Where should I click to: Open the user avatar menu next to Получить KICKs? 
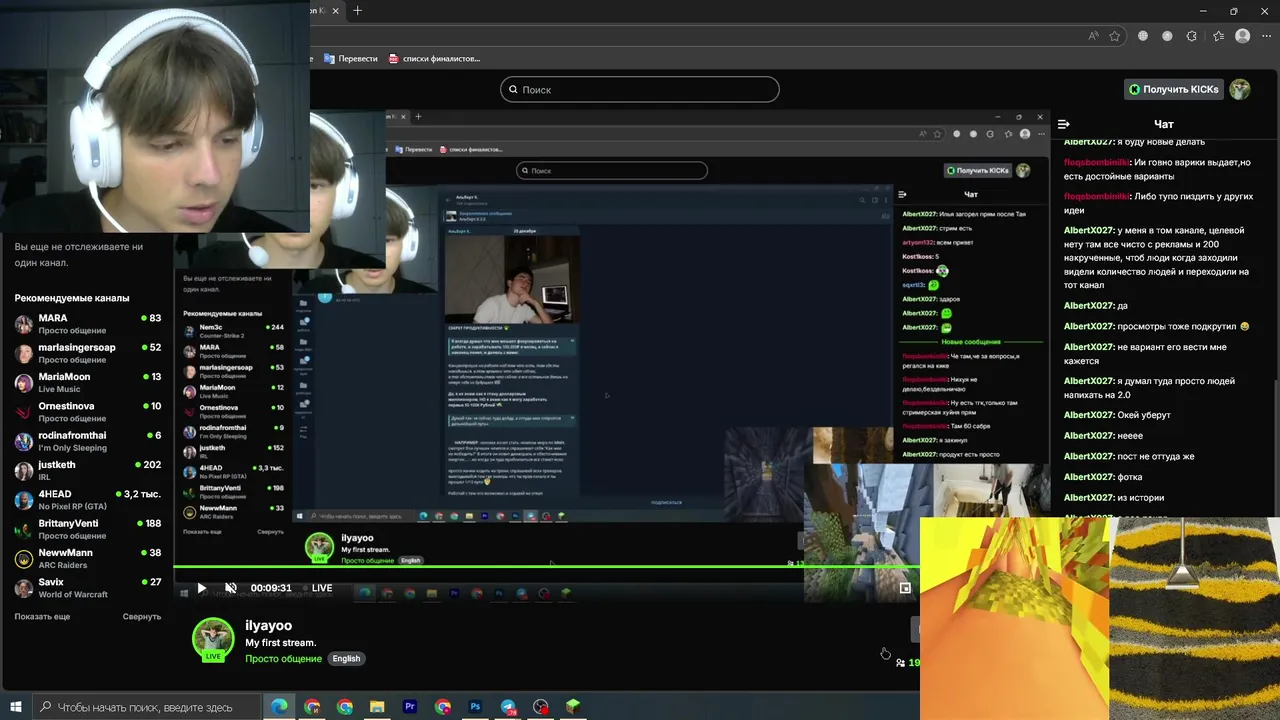[x=1240, y=89]
